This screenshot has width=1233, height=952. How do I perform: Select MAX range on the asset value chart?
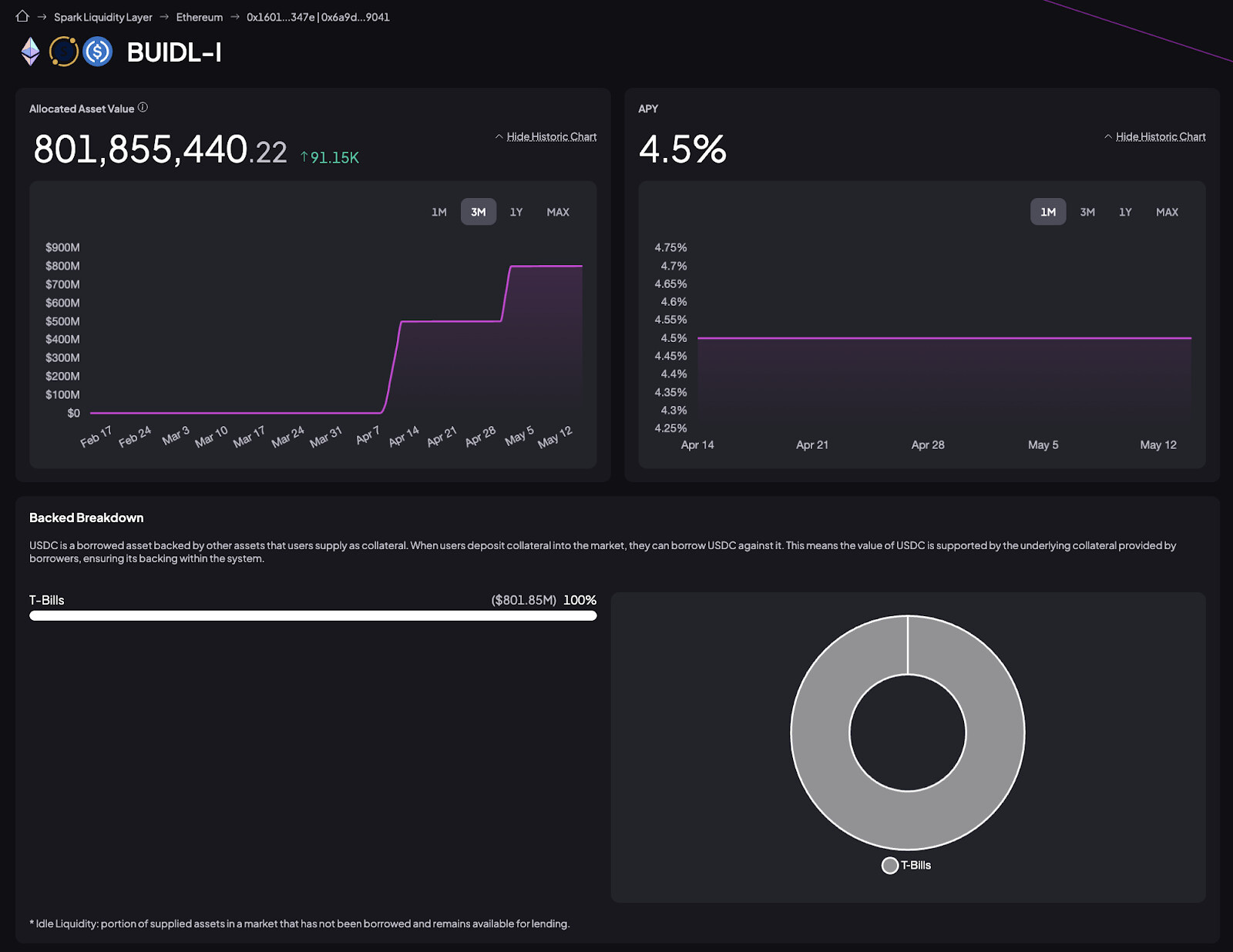[x=558, y=212]
